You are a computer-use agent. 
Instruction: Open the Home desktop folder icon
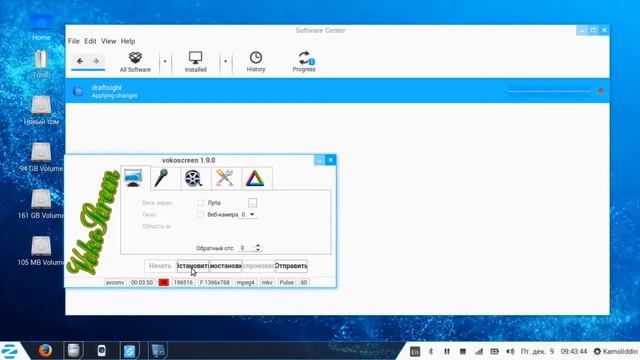(x=41, y=27)
